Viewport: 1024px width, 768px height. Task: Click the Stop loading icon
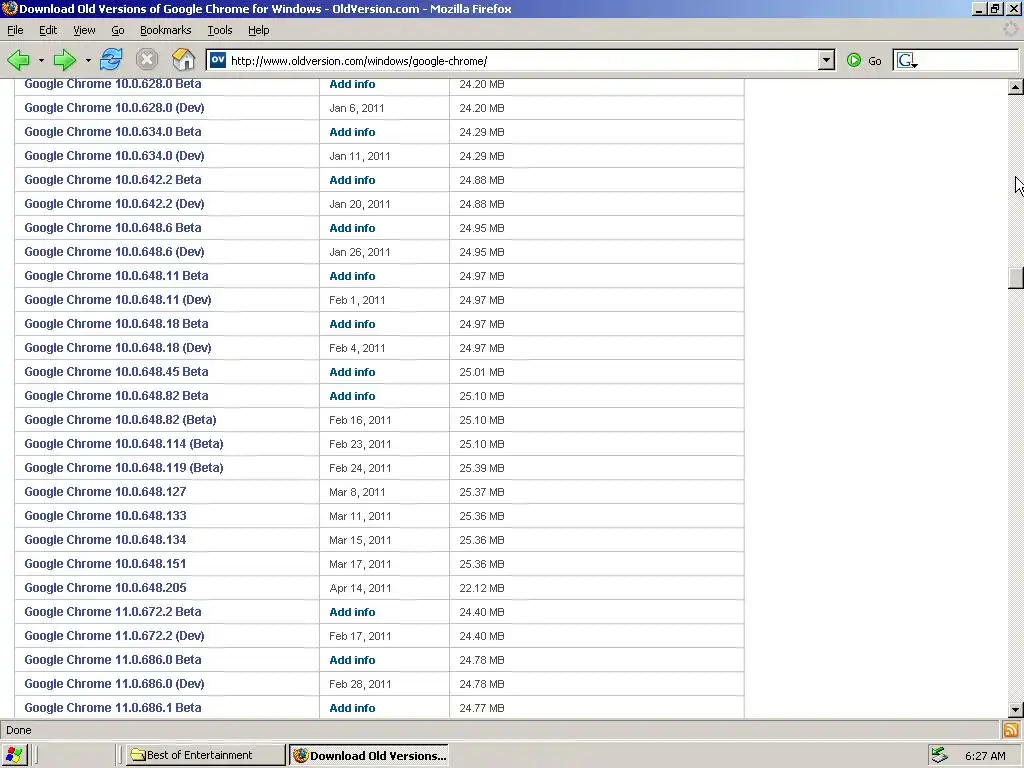click(147, 60)
